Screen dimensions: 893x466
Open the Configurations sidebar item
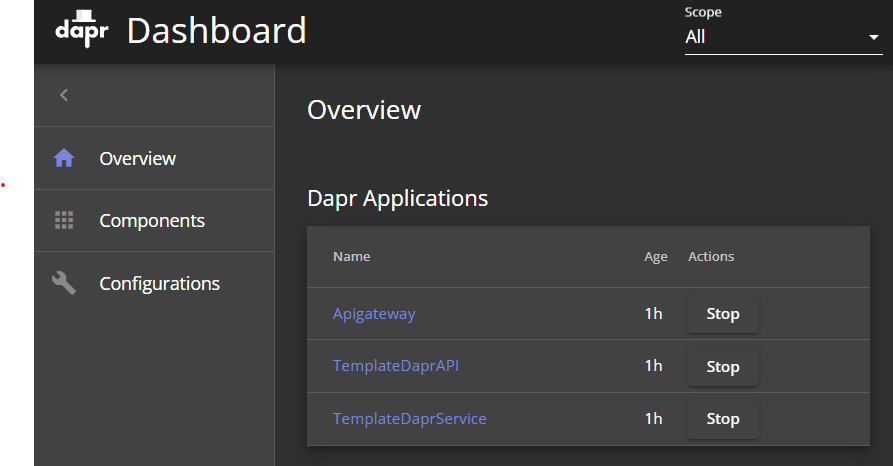coord(154,283)
